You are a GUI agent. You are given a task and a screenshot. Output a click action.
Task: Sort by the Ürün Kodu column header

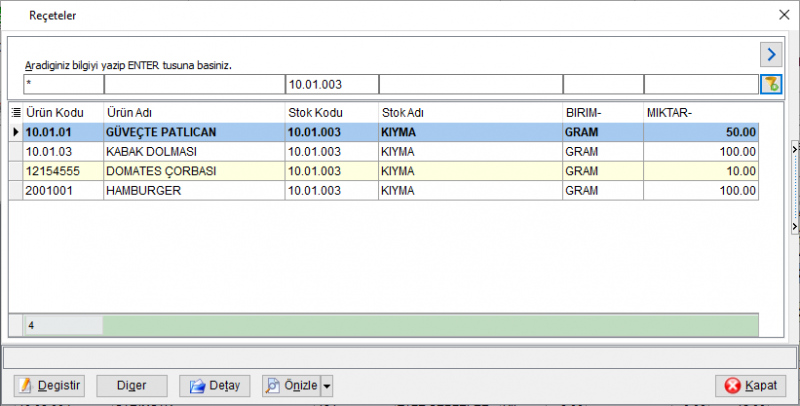tap(55, 113)
